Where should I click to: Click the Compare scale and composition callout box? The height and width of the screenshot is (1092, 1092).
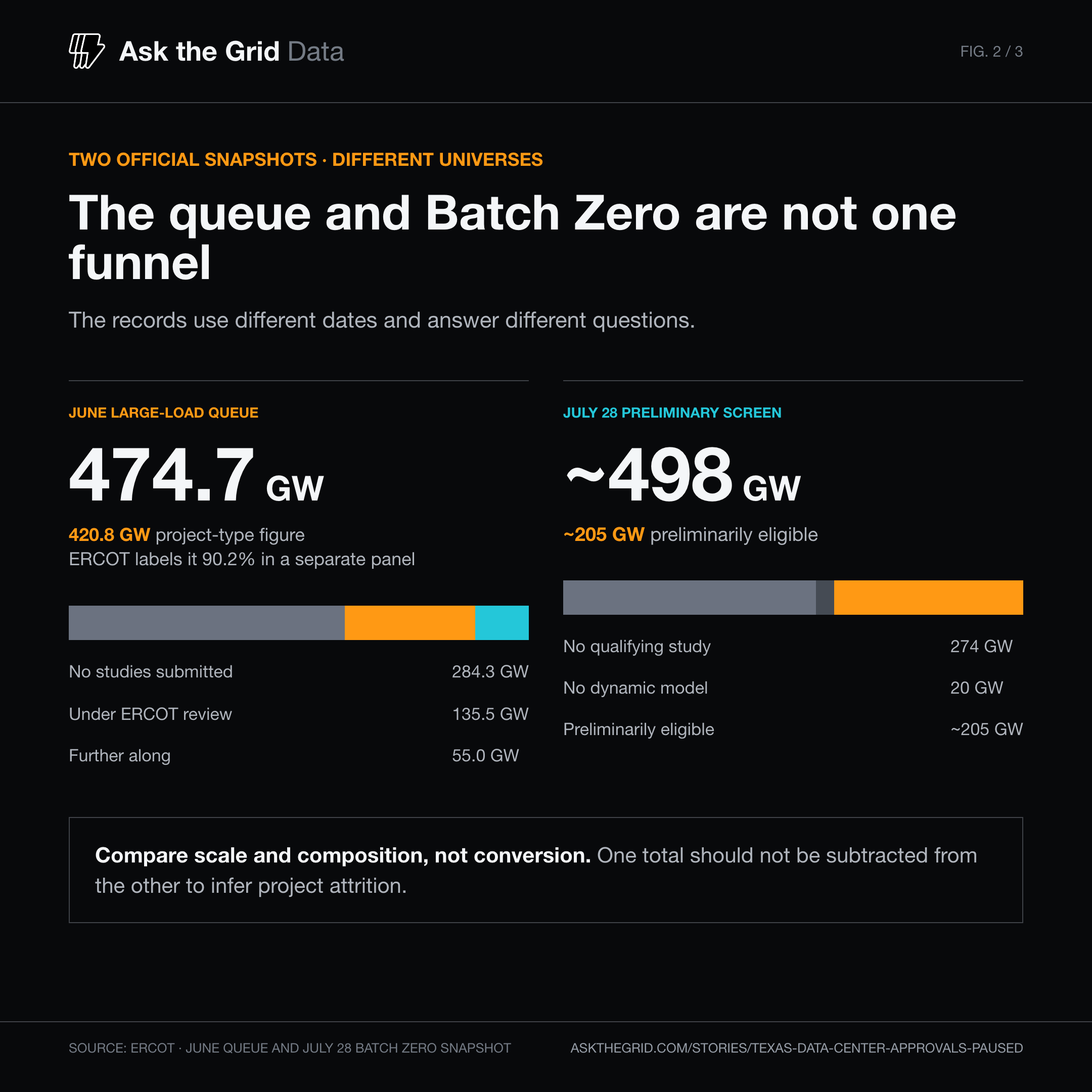click(x=546, y=870)
